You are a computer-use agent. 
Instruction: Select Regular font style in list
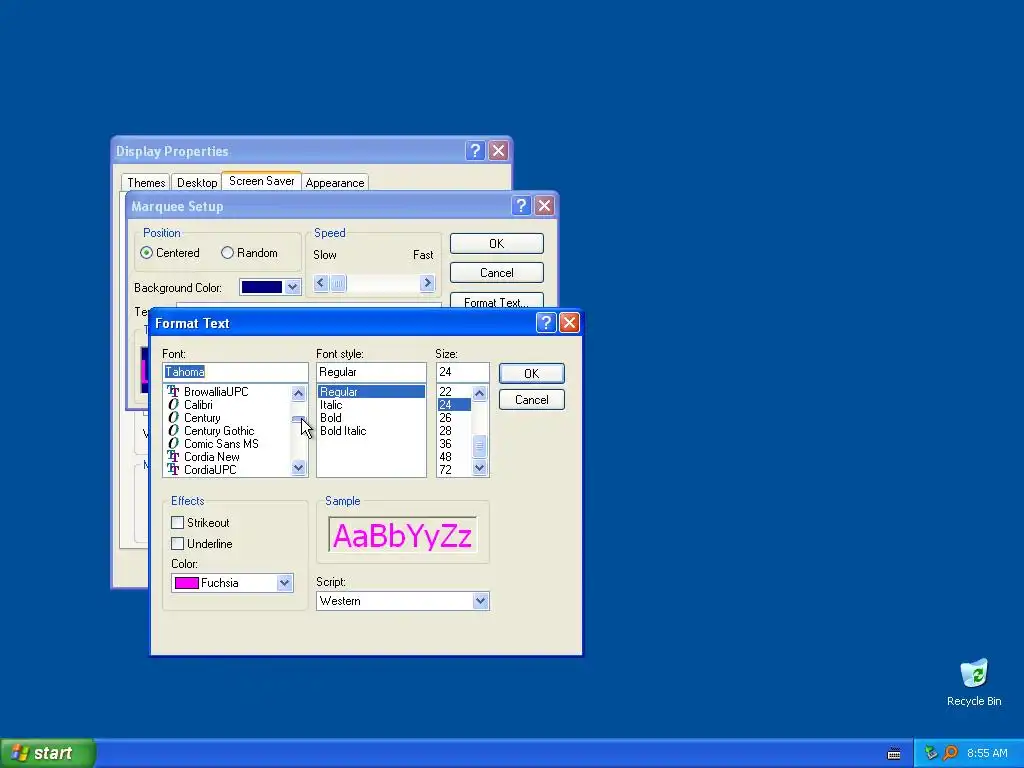[x=371, y=392]
